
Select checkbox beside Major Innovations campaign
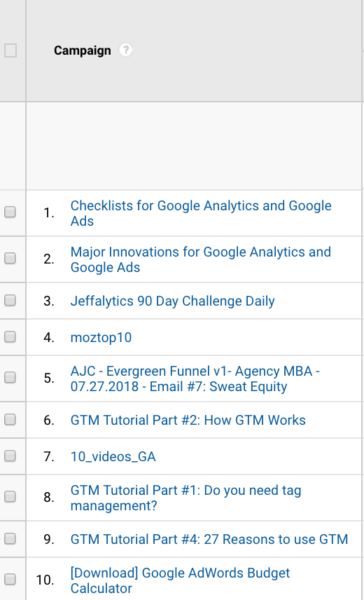(10, 259)
